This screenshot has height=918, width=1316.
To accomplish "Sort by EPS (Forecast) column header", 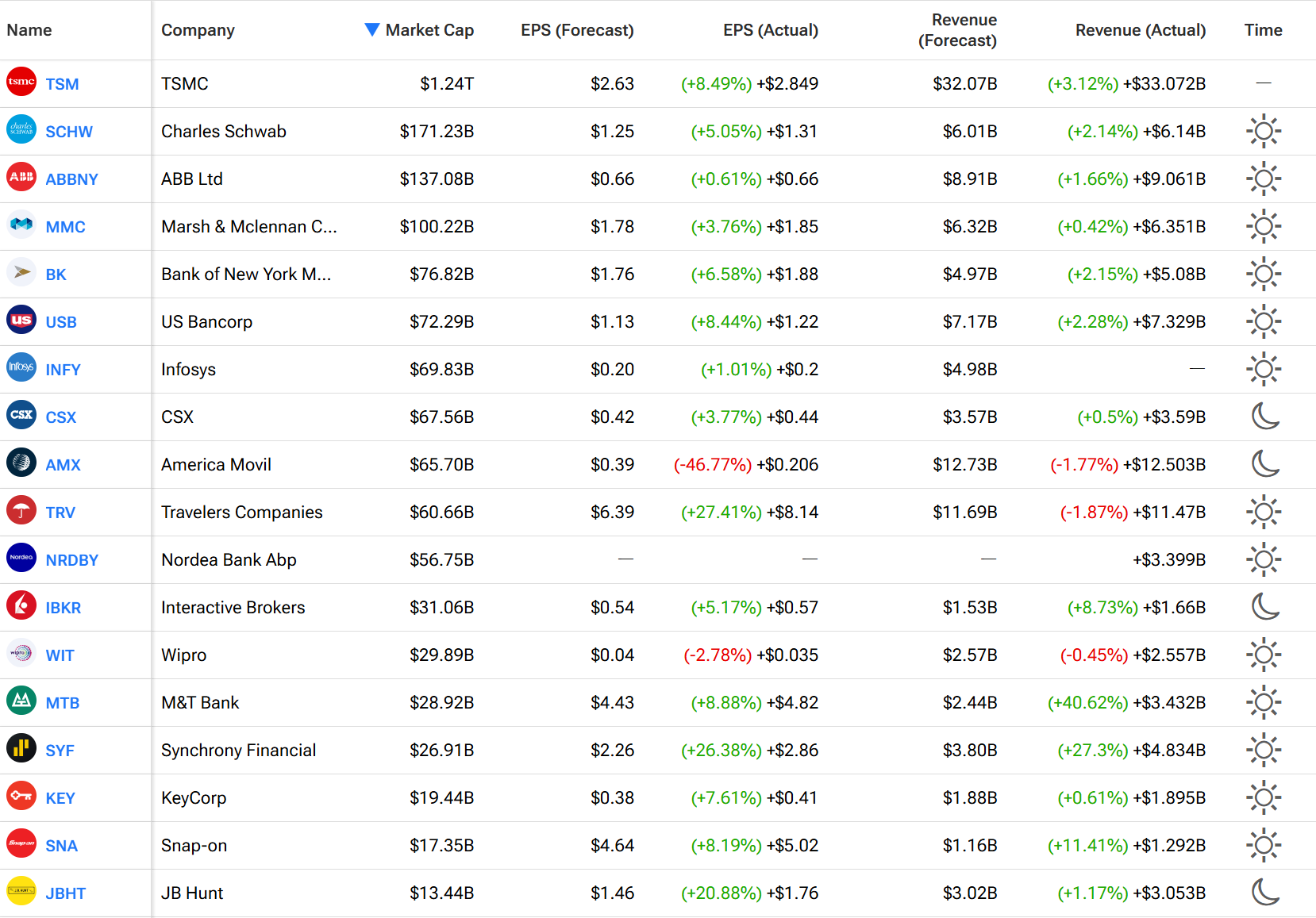I will [577, 30].
